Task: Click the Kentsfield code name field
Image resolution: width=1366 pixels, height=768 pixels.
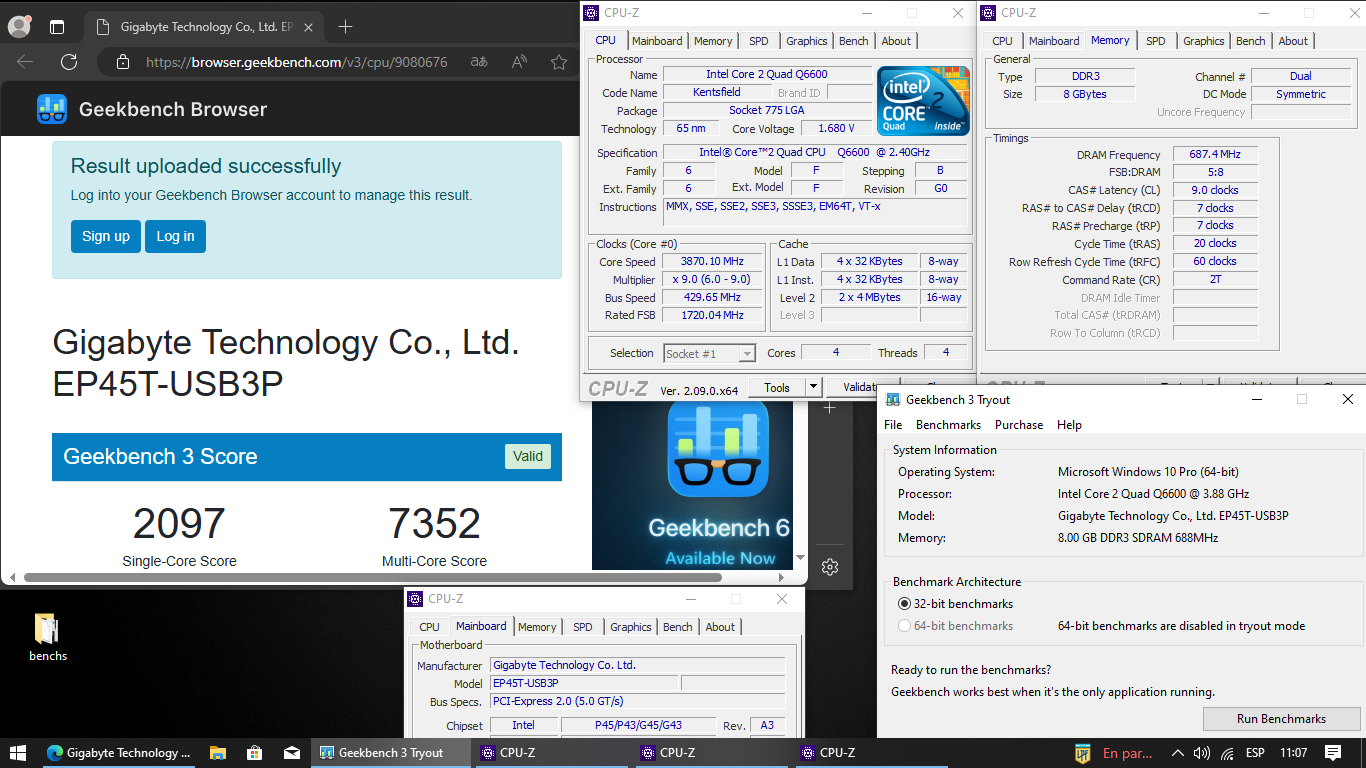Action: pyautogui.click(x=717, y=93)
